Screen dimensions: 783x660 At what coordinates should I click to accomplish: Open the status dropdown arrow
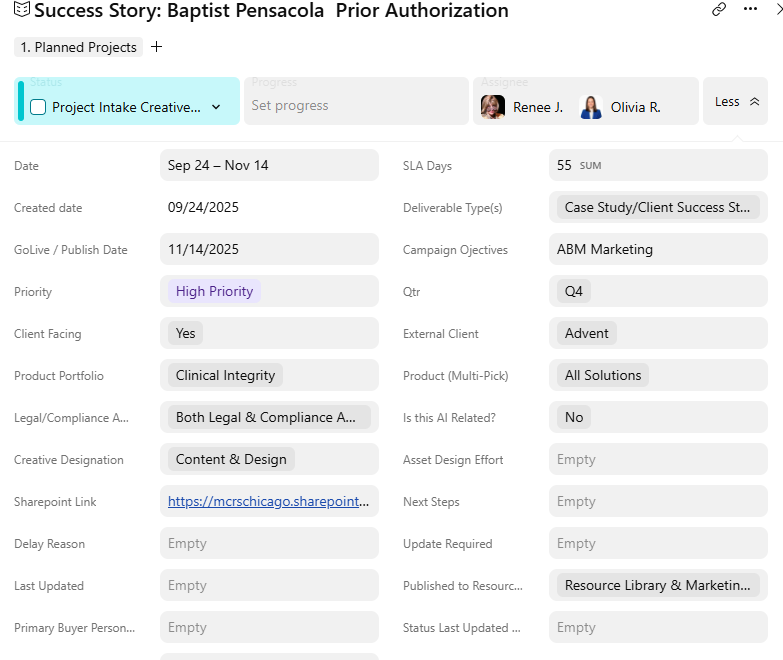pyautogui.click(x=216, y=107)
